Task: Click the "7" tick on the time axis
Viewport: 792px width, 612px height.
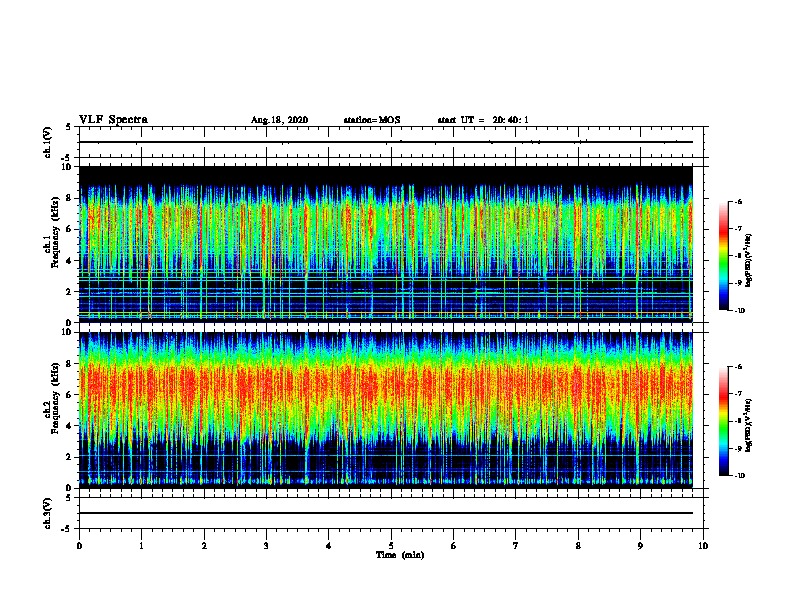Action: click(516, 545)
